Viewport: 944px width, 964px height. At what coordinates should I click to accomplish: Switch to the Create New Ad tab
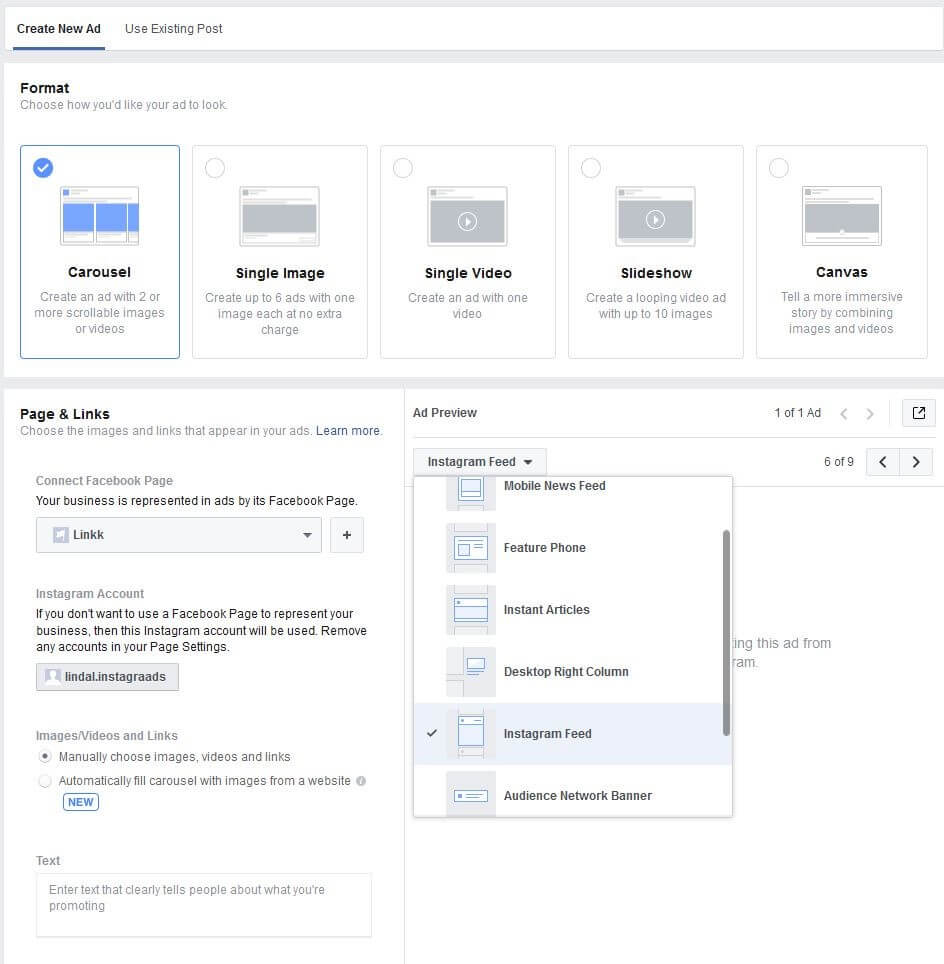click(x=58, y=29)
